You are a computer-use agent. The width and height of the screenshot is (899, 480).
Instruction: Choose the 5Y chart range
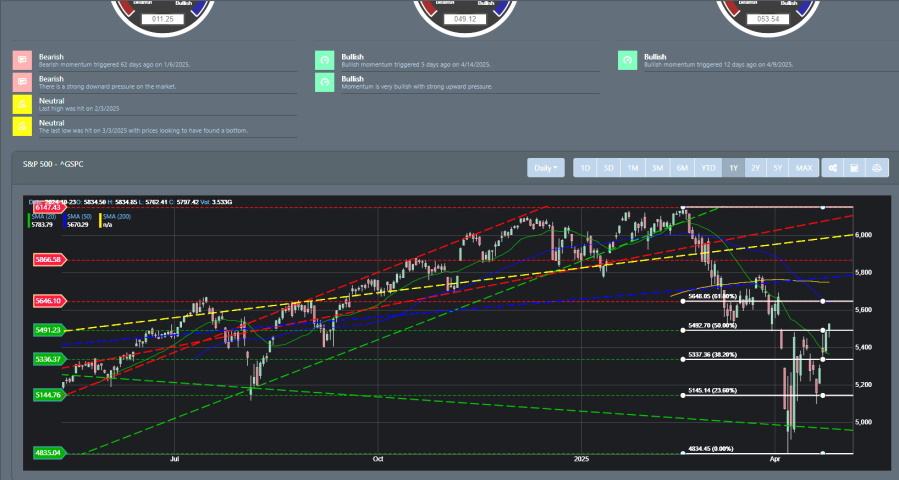pos(778,168)
